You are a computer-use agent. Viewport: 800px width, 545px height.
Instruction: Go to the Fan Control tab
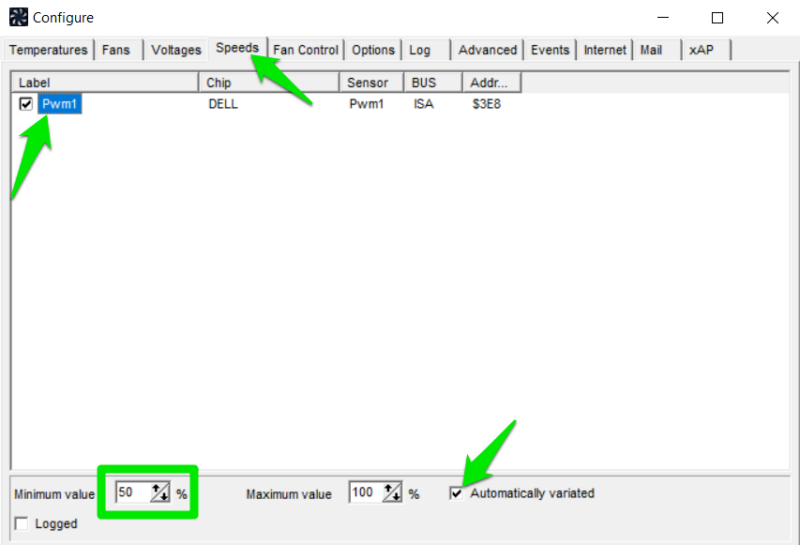pyautogui.click(x=305, y=50)
